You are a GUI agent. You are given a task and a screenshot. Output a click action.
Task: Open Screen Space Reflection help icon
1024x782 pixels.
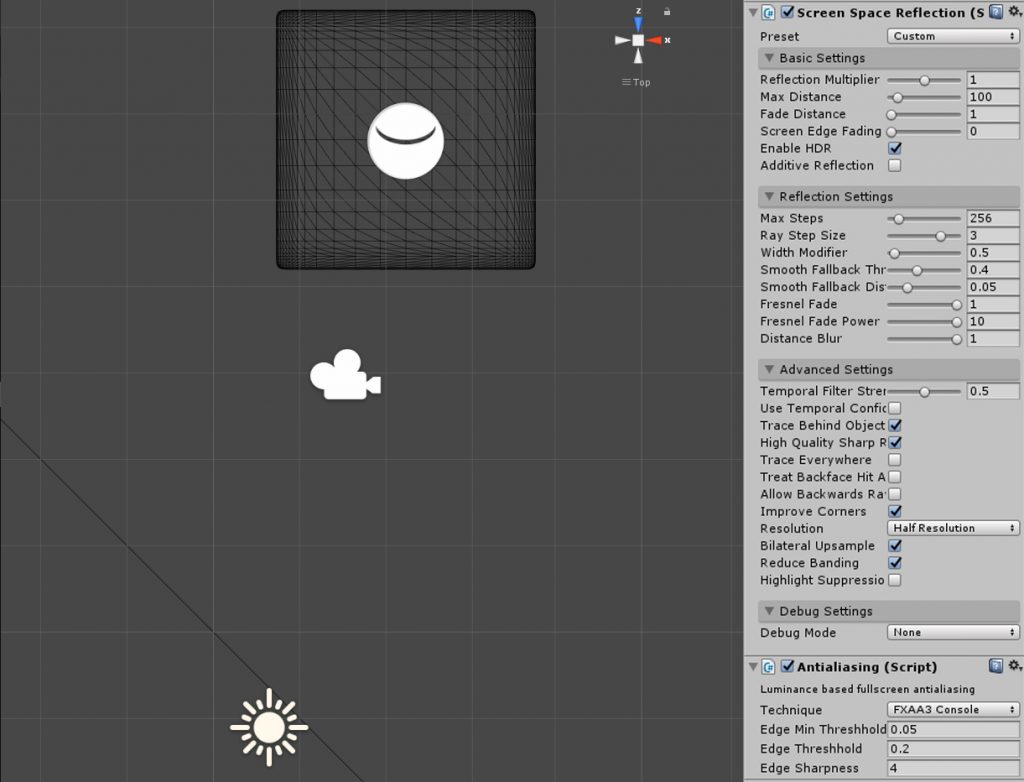point(995,13)
